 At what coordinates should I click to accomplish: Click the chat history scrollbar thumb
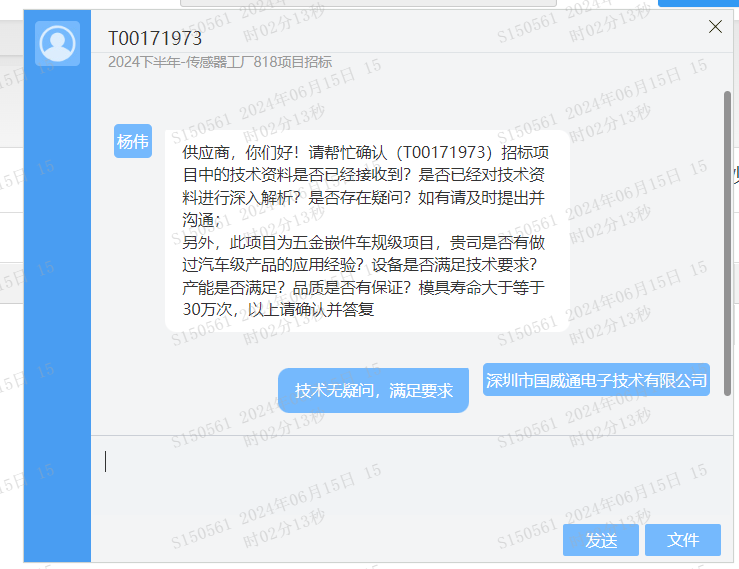tap(727, 243)
